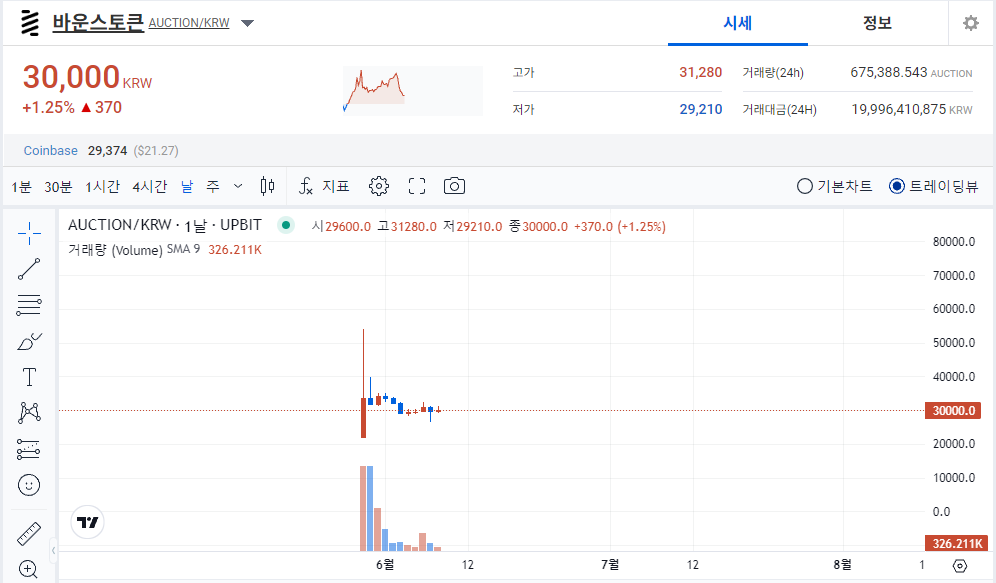Open the extra timeframes chevron dropdown

click(238, 186)
